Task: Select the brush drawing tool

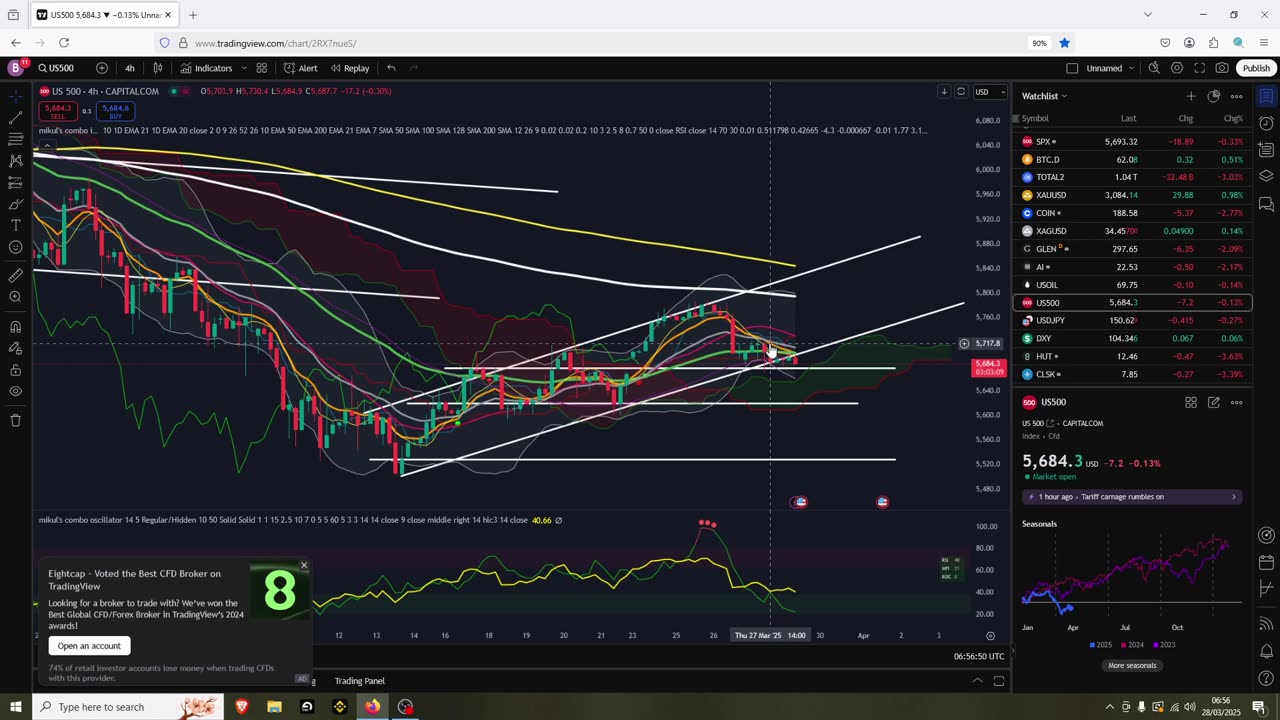Action: [x=16, y=204]
